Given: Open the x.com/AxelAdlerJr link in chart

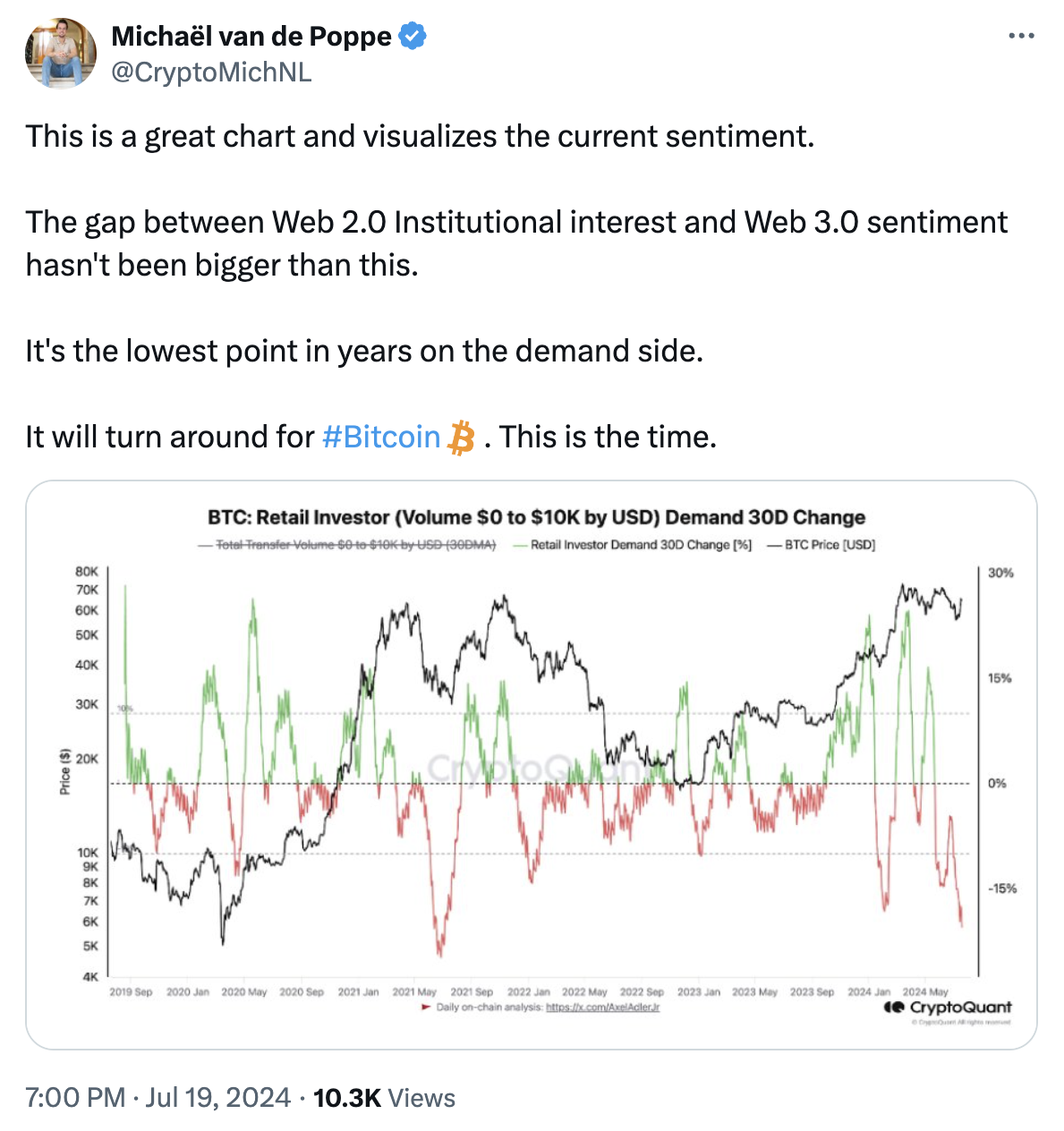Looking at the screenshot, I should click(x=602, y=1008).
